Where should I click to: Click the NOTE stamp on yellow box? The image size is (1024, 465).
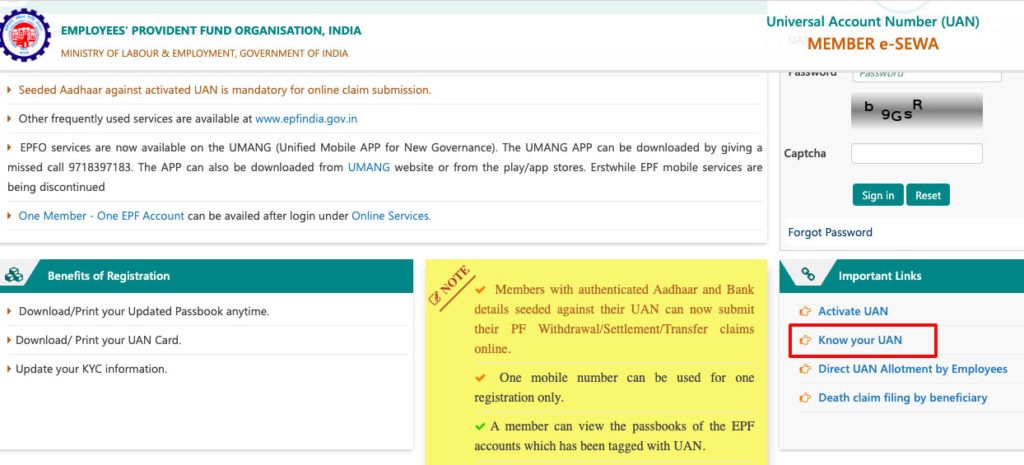tap(451, 287)
